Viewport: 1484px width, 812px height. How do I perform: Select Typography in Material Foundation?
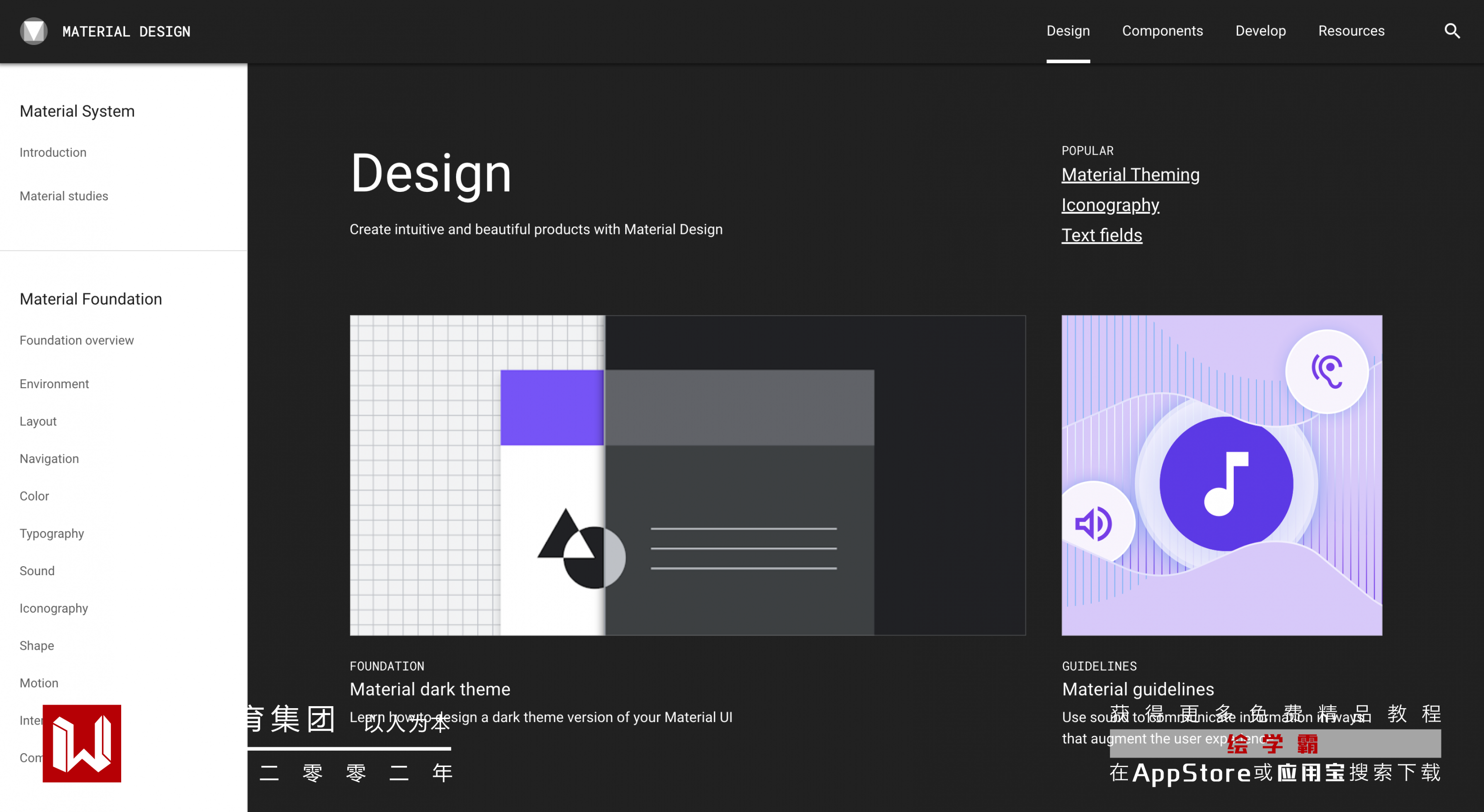click(x=52, y=533)
